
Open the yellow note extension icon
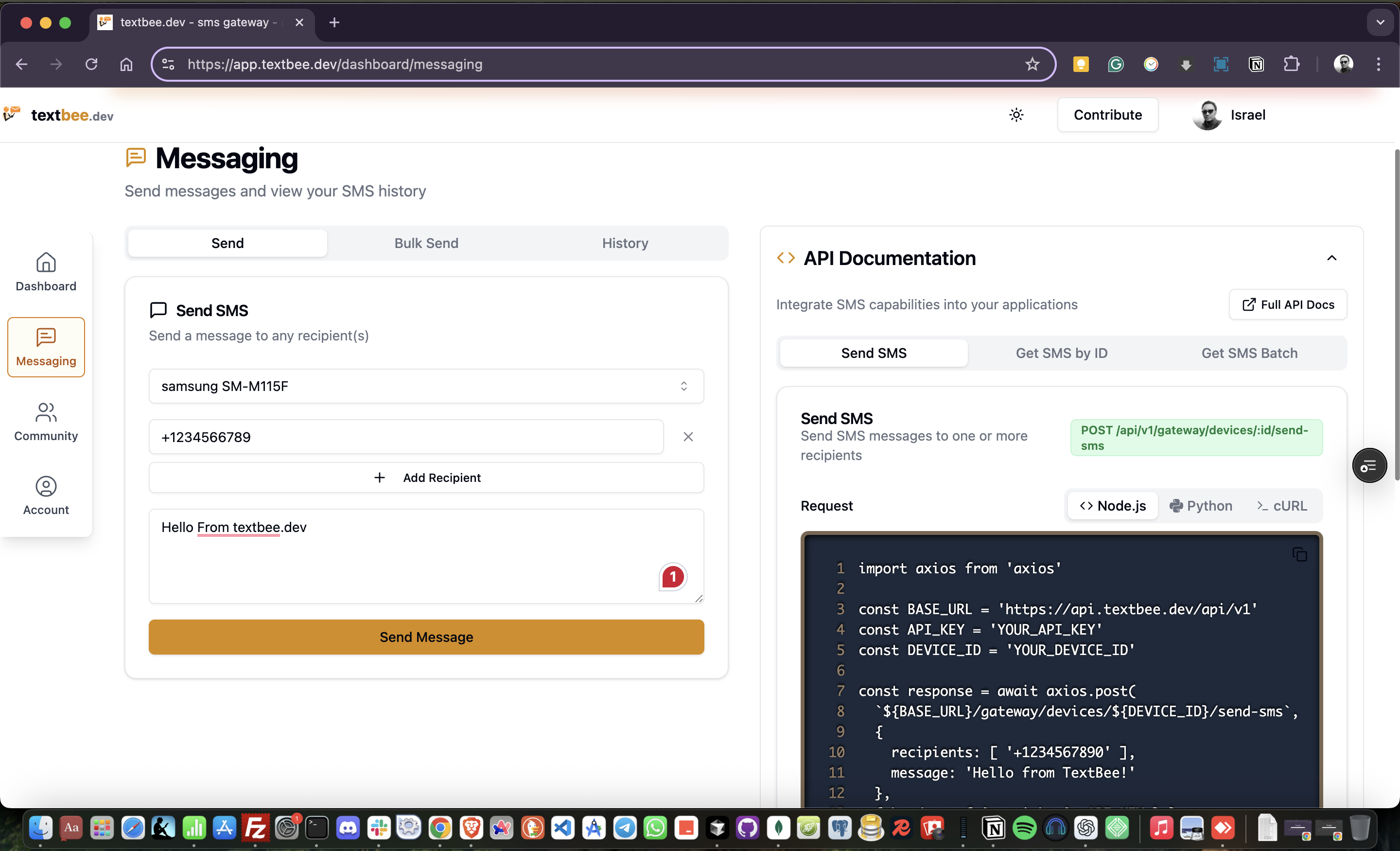pyautogui.click(x=1081, y=64)
